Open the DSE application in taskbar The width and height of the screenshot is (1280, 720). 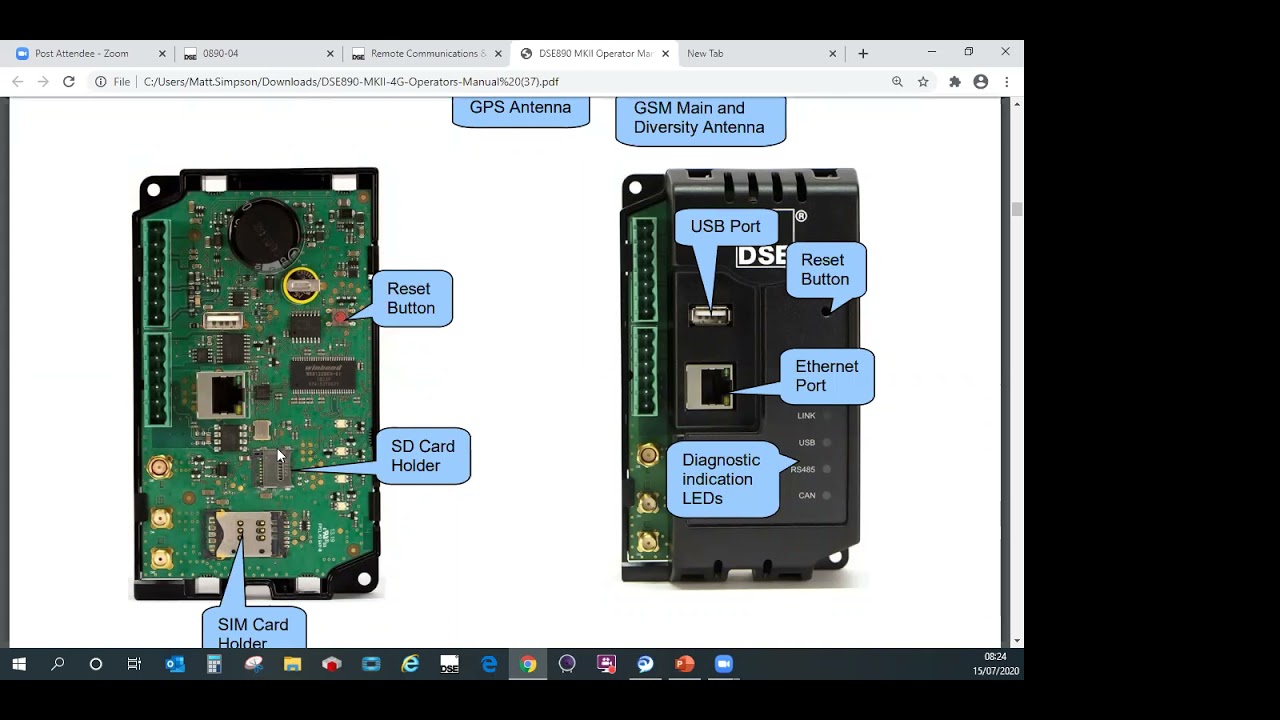click(x=449, y=664)
